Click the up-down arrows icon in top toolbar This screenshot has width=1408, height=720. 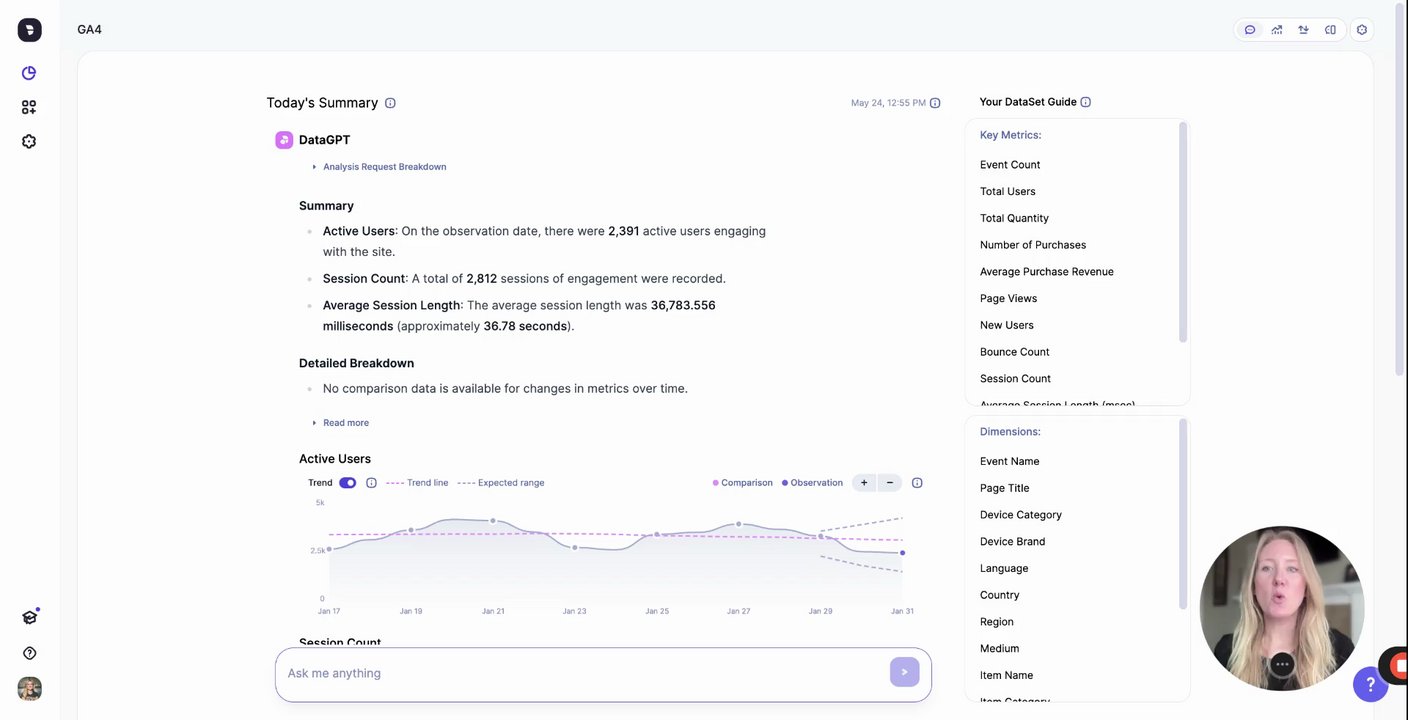point(1304,30)
